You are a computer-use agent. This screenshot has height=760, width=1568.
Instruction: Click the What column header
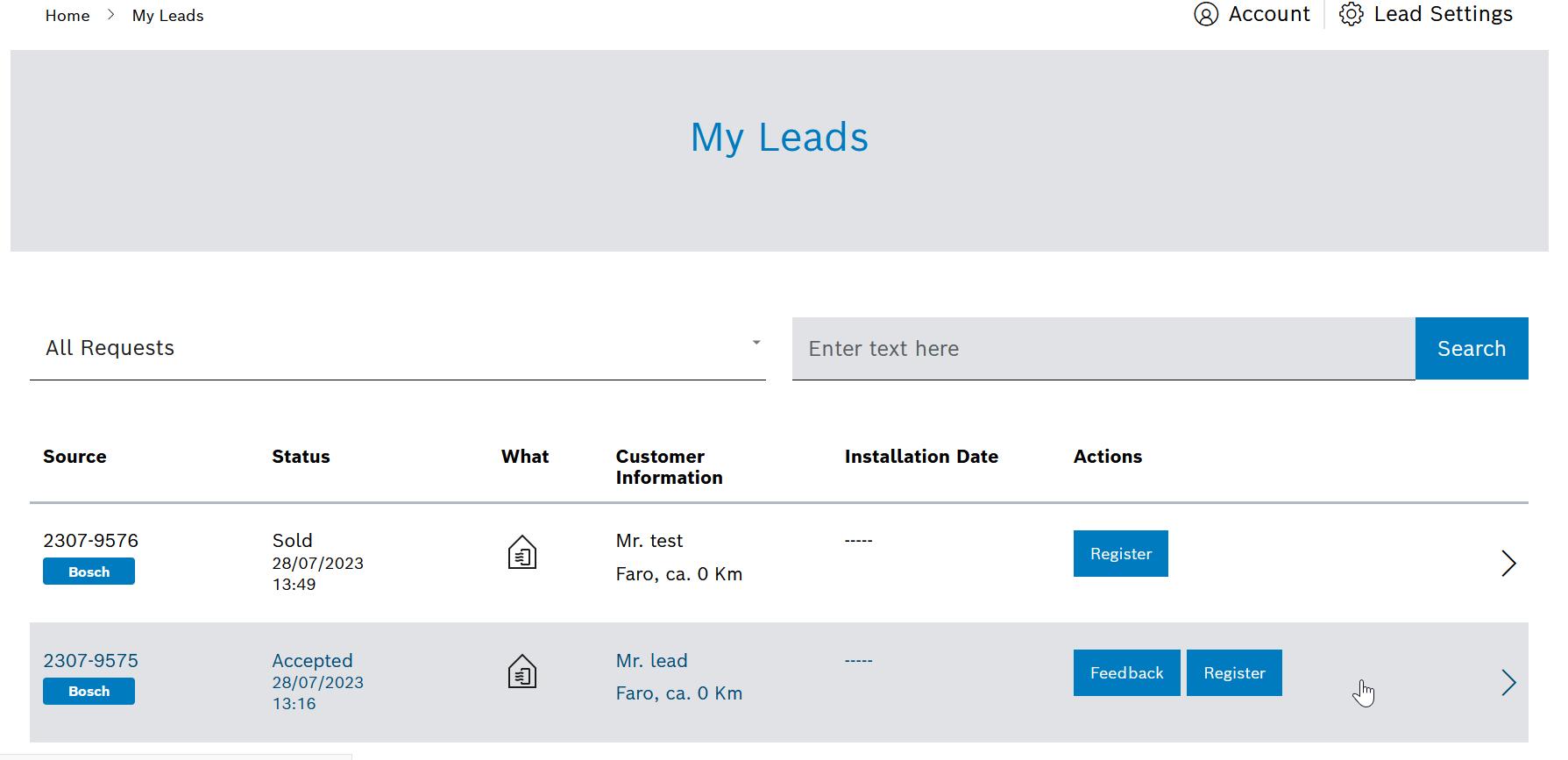525,457
